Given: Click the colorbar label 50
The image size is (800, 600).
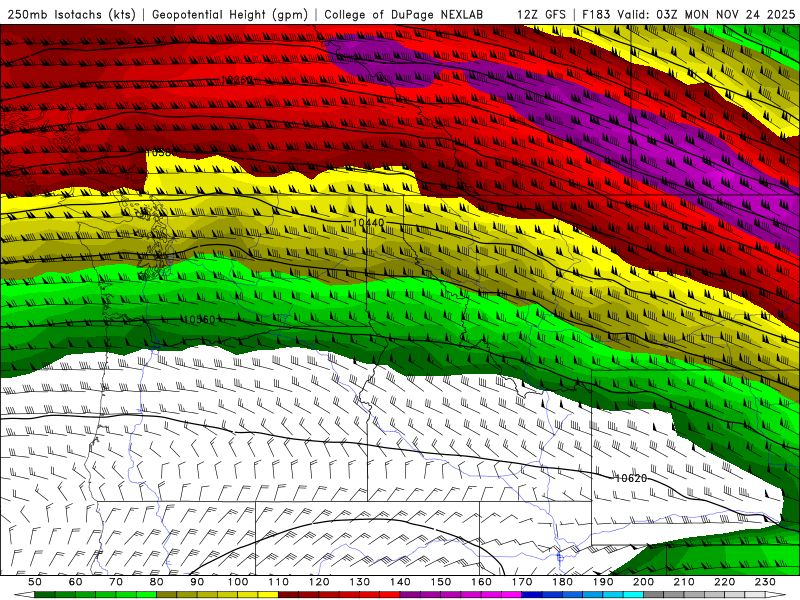Looking at the screenshot, I should point(35,582).
